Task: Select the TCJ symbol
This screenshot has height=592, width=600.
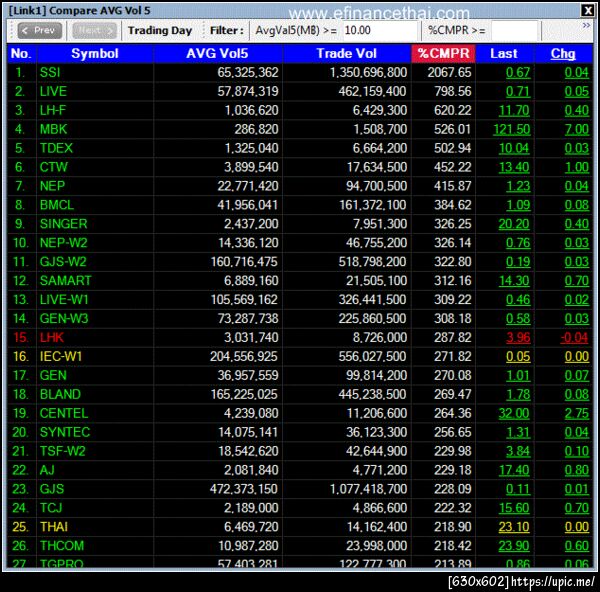Action: coord(51,508)
